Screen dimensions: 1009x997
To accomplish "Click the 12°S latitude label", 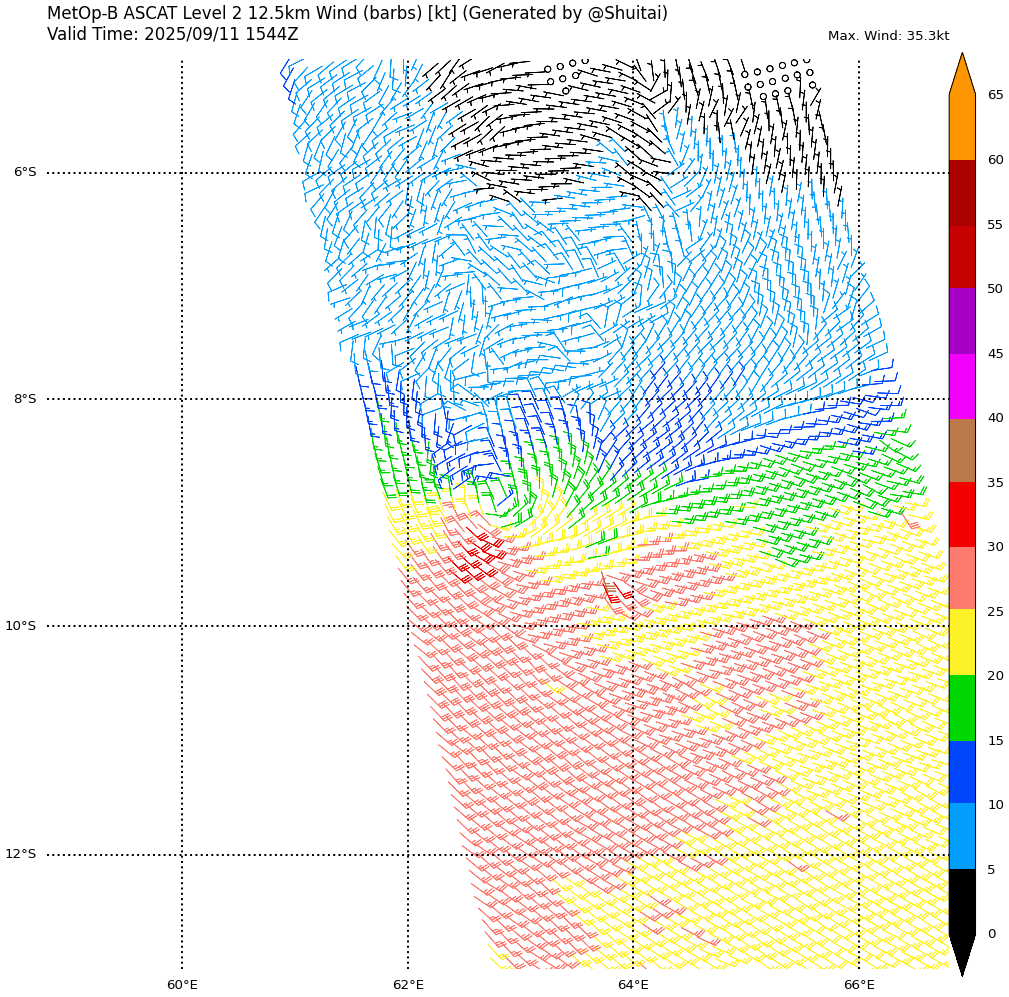I will tap(21, 854).
